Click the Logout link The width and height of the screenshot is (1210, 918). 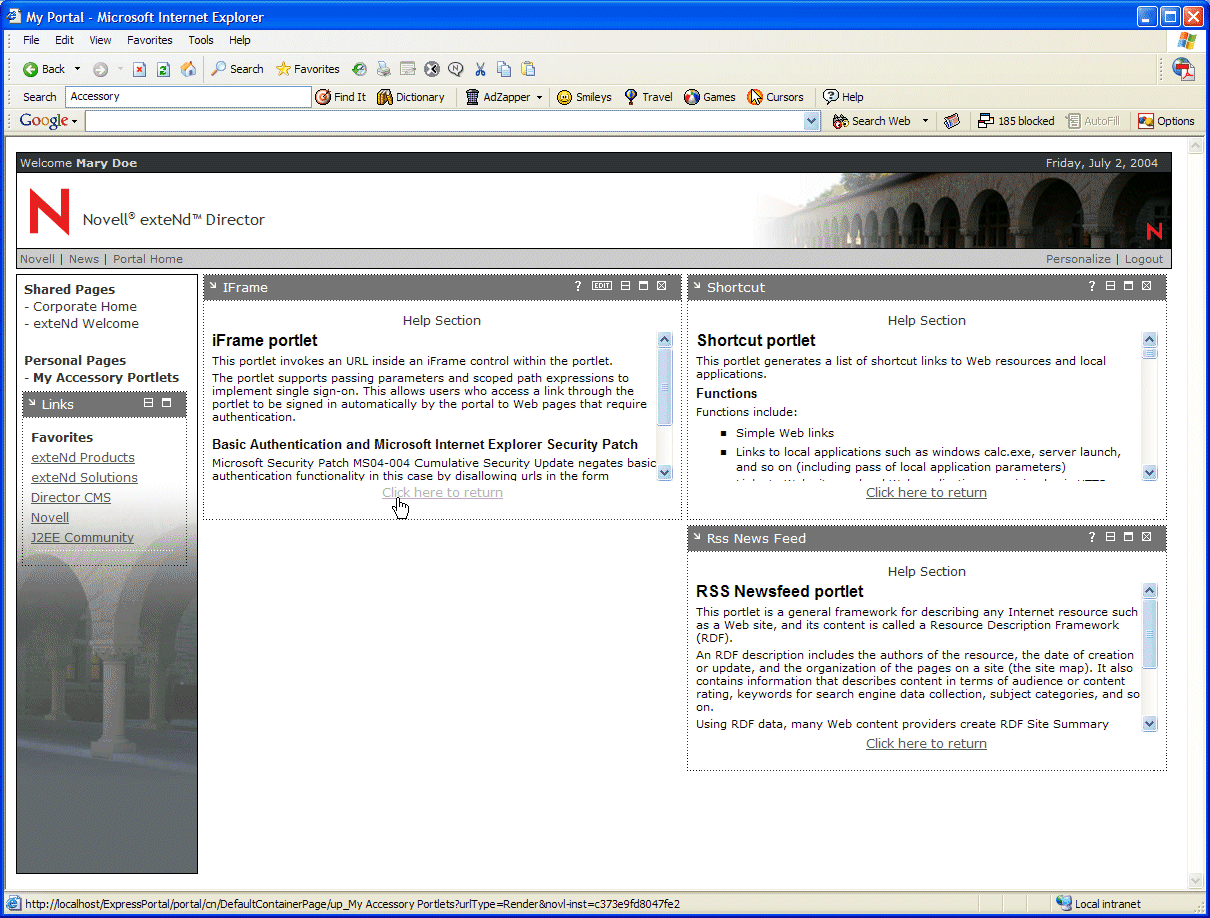pyautogui.click(x=1144, y=259)
